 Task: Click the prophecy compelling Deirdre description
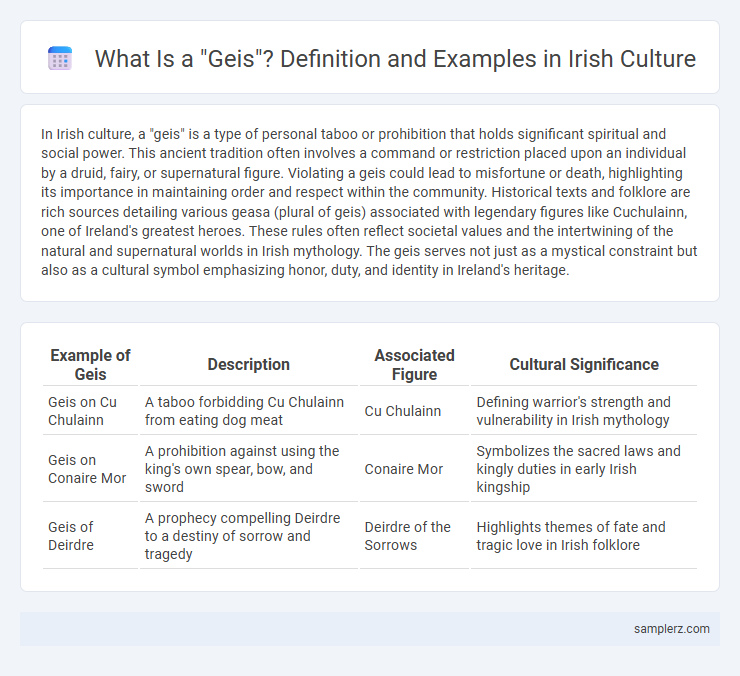(248, 536)
